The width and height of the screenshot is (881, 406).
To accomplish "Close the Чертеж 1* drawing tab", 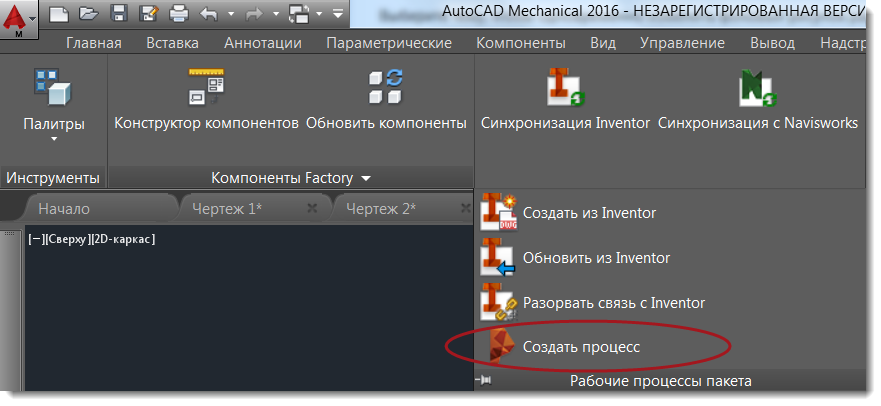I will 312,209.
